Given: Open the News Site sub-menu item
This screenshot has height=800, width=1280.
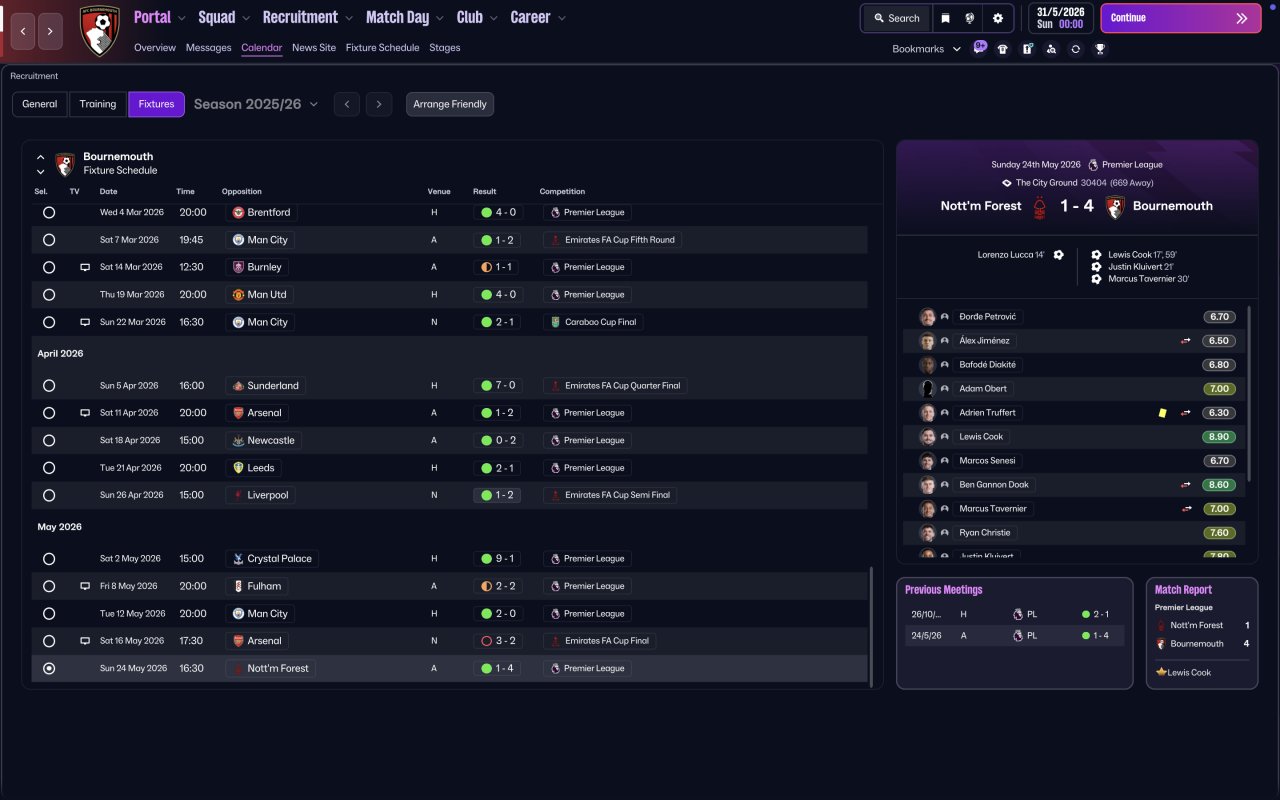Looking at the screenshot, I should pyautogui.click(x=314, y=48).
